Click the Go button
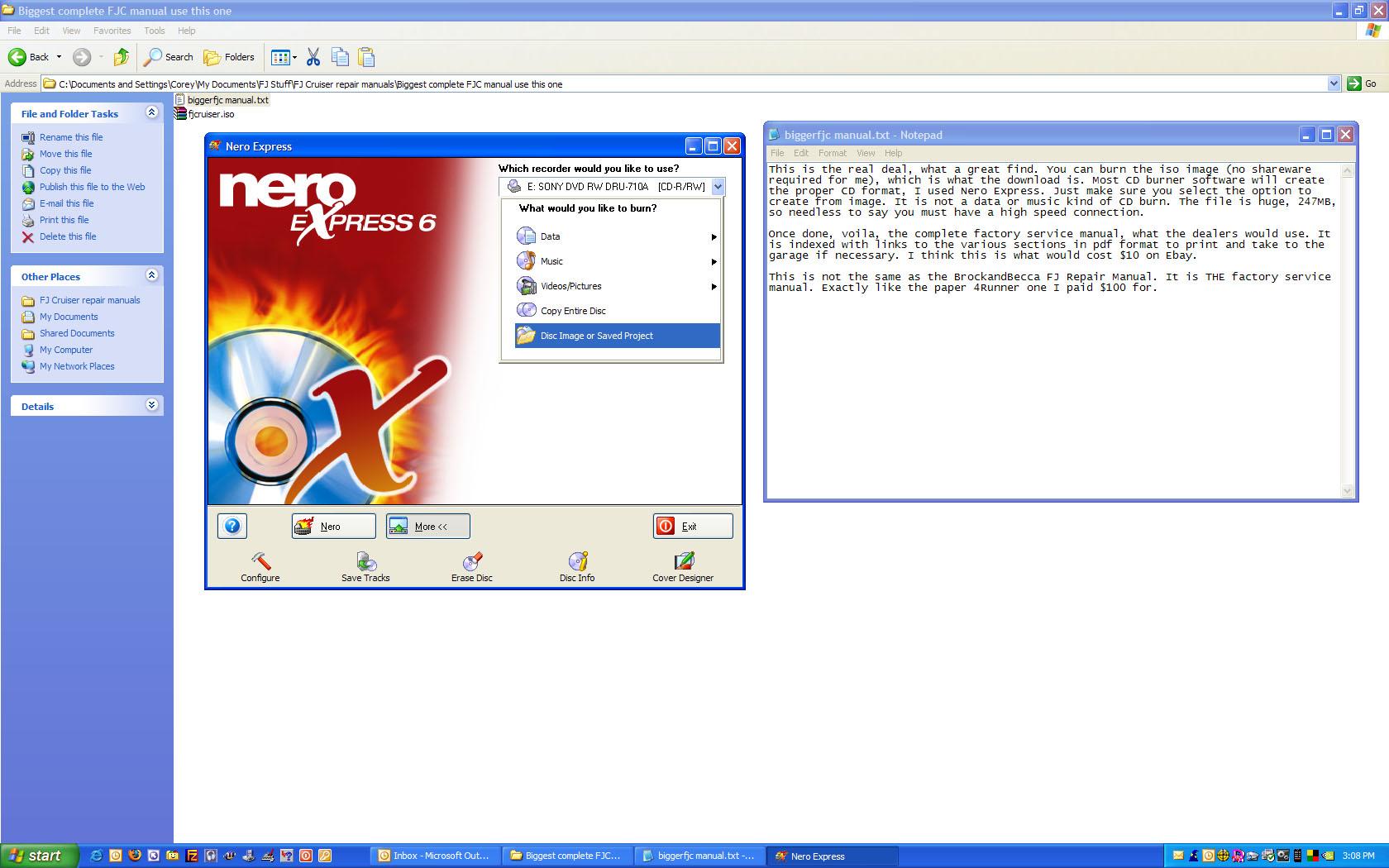The width and height of the screenshot is (1389, 868). point(1363,83)
